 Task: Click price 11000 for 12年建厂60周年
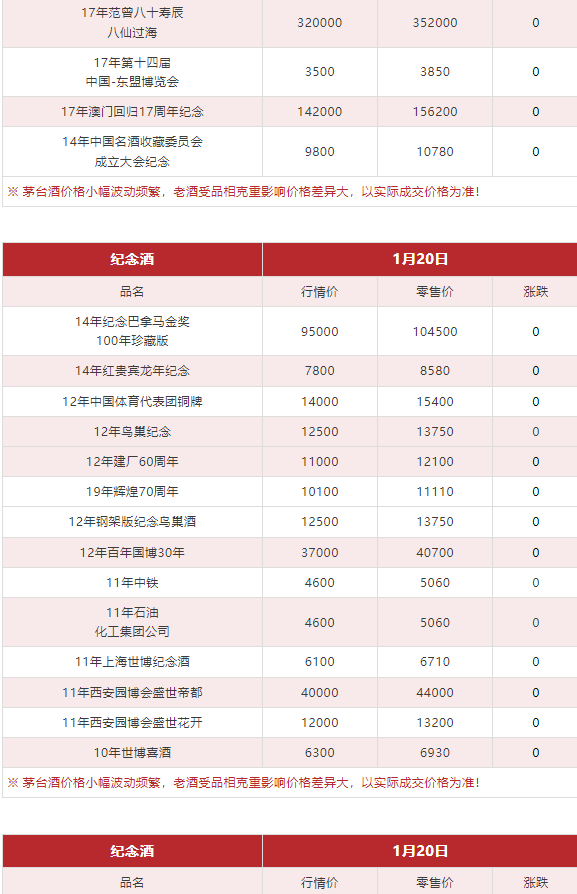(320, 462)
